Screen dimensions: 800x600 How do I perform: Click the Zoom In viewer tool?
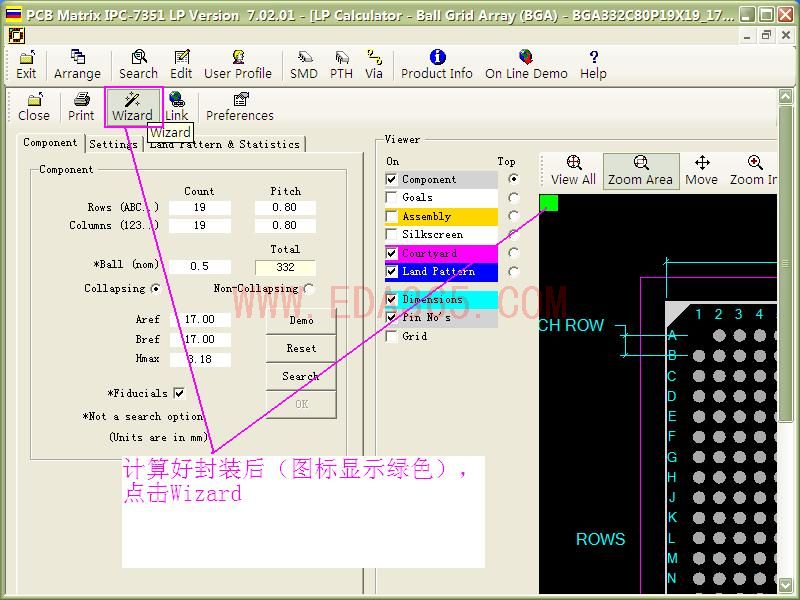point(754,171)
